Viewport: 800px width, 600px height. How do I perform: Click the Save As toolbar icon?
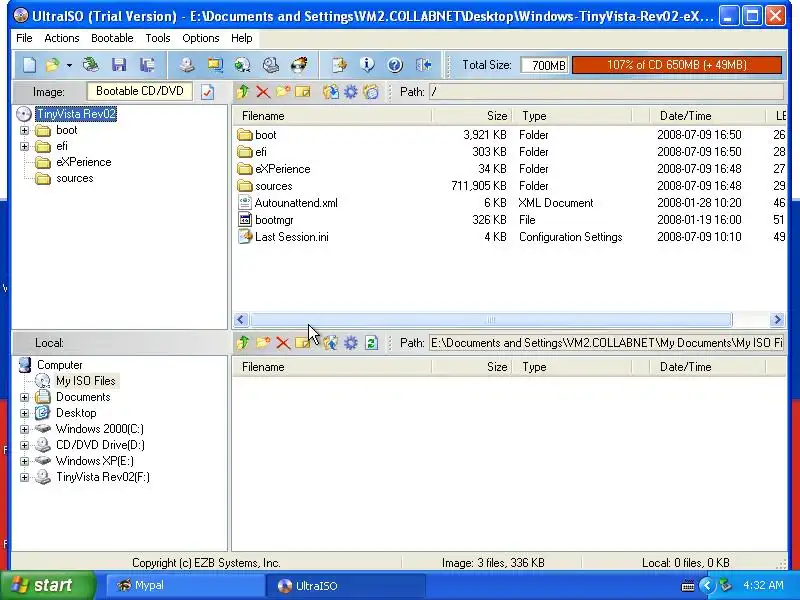point(147,65)
